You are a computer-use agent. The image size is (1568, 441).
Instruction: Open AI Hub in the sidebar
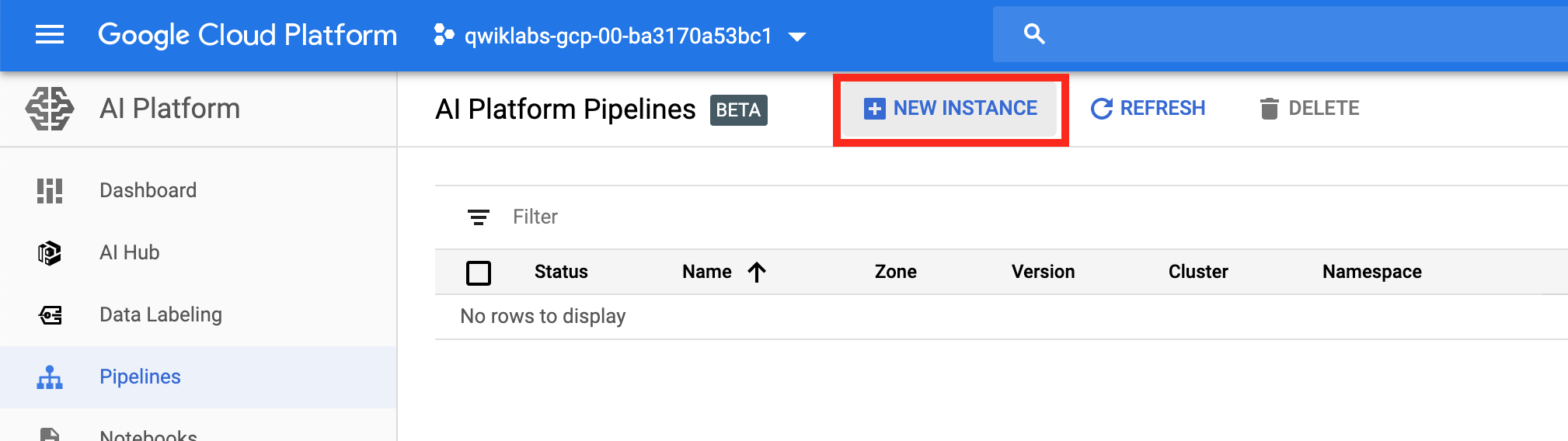(x=198, y=252)
